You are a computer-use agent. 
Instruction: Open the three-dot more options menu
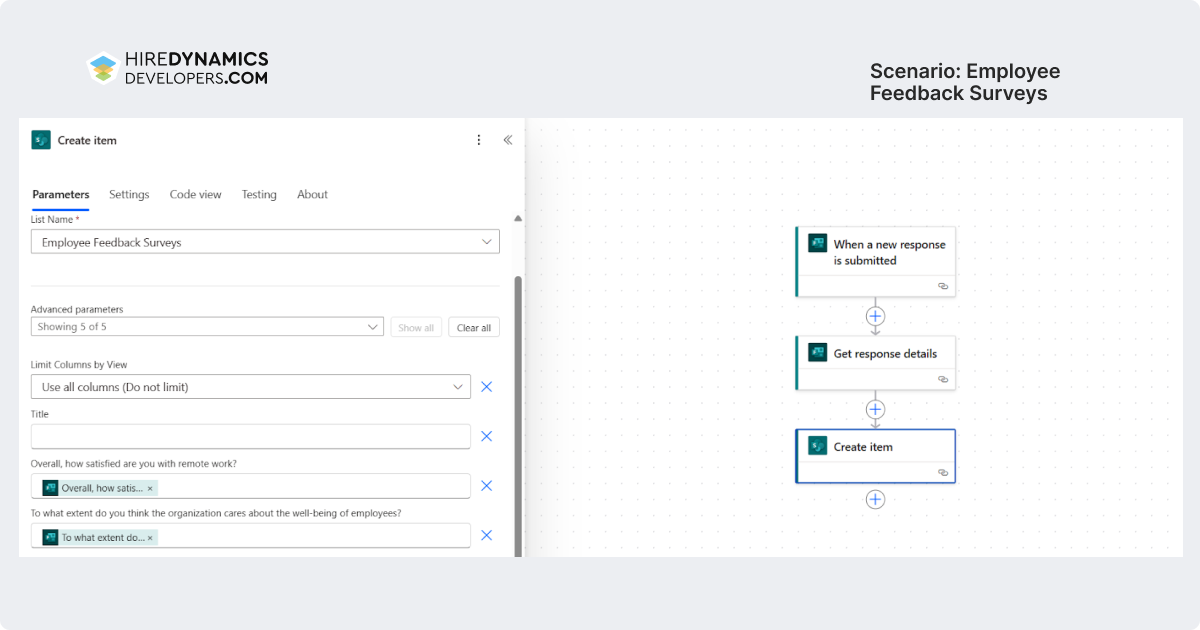pos(479,140)
